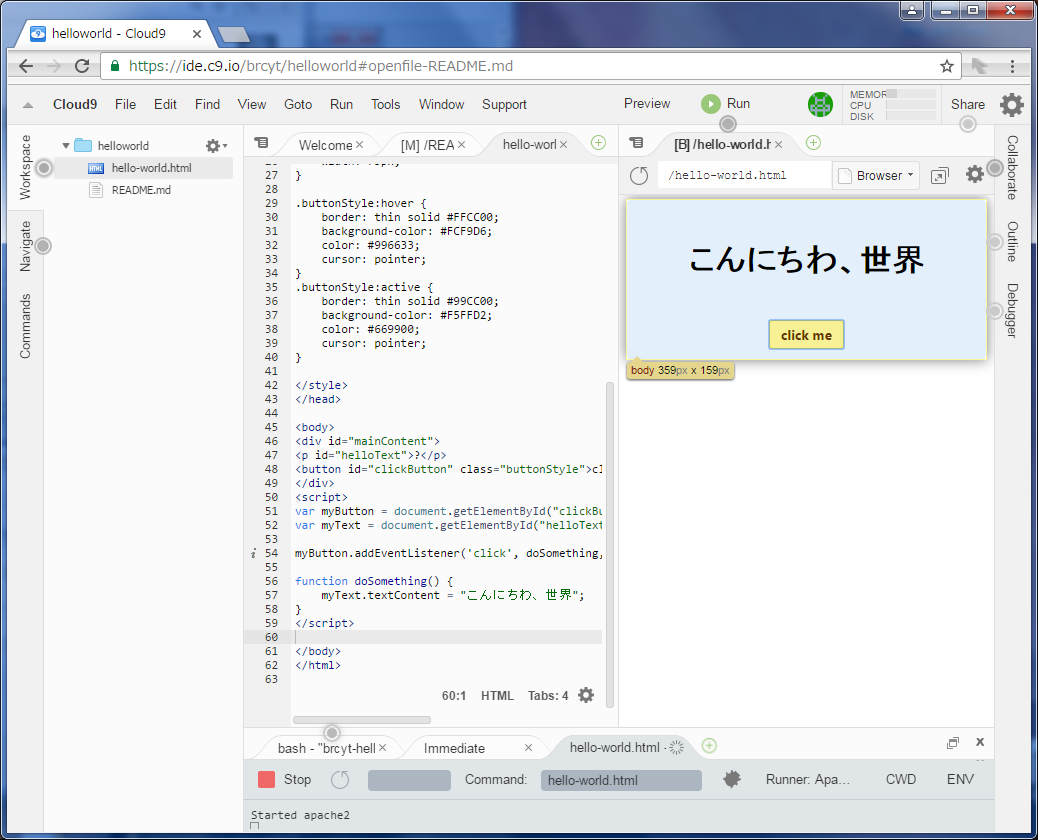The image size is (1038, 840).
Task: Switch to the Immediate tab
Action: [x=454, y=748]
